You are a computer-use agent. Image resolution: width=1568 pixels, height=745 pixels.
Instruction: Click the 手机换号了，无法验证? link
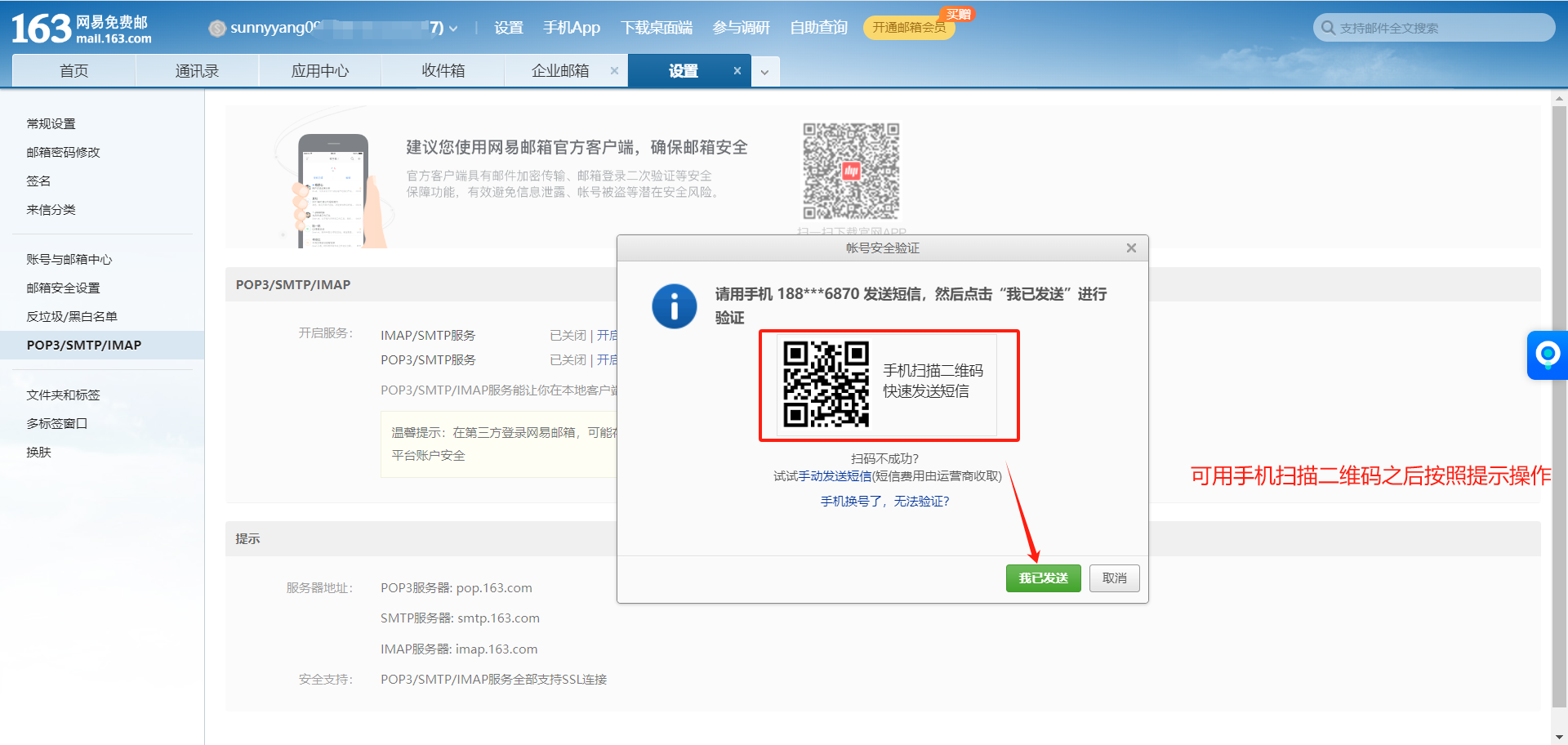(885, 502)
